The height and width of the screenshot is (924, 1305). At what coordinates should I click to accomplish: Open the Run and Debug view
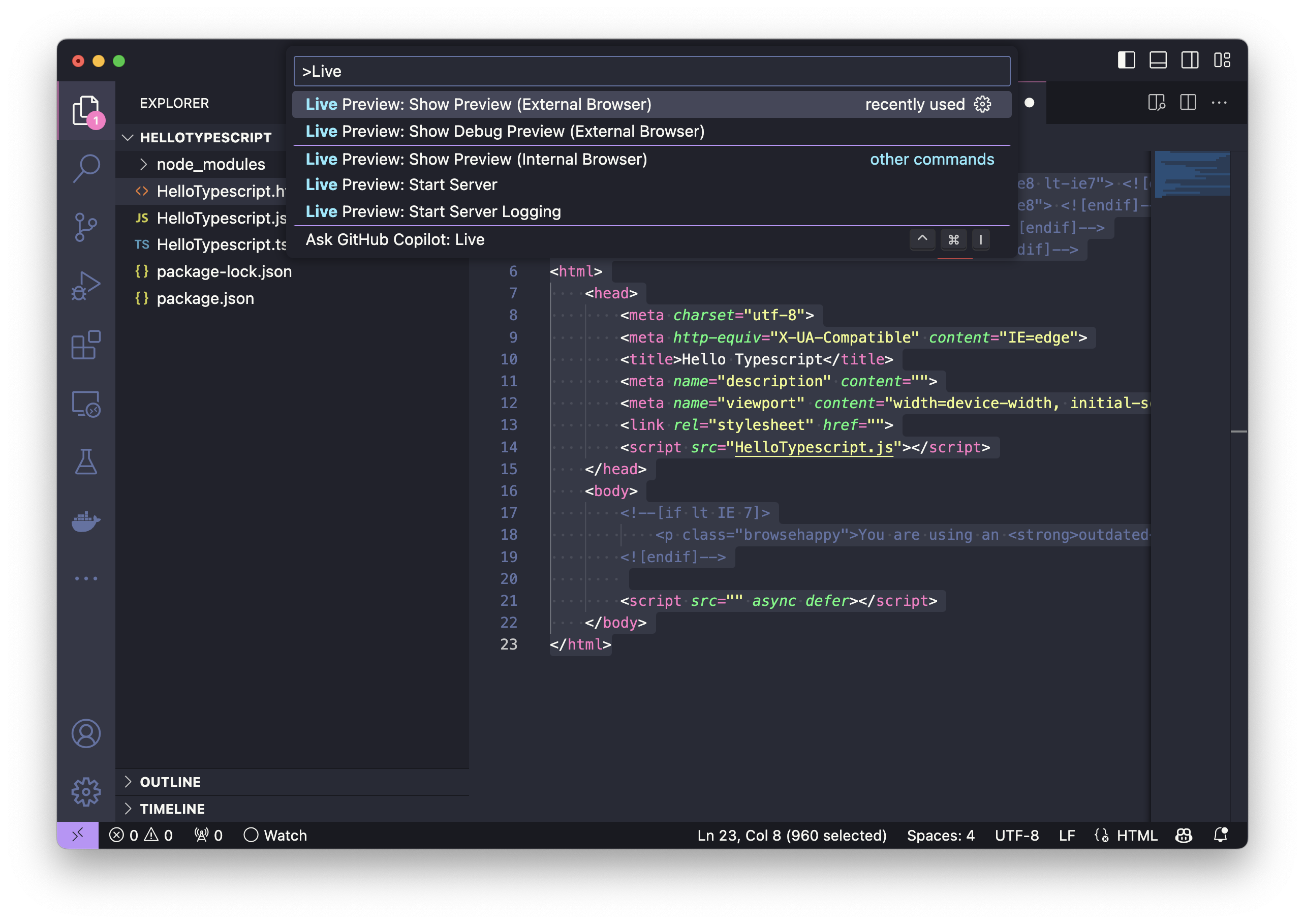point(86,286)
